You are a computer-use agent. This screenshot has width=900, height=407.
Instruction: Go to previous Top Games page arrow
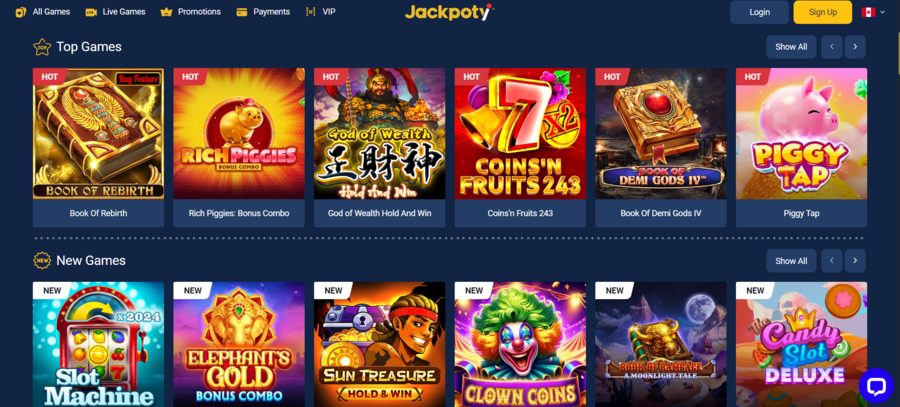coord(831,47)
